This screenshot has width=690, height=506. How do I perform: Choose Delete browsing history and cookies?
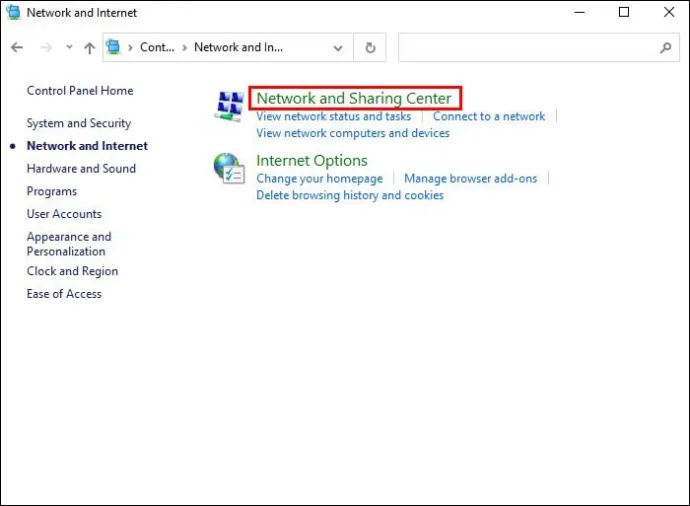(x=350, y=195)
